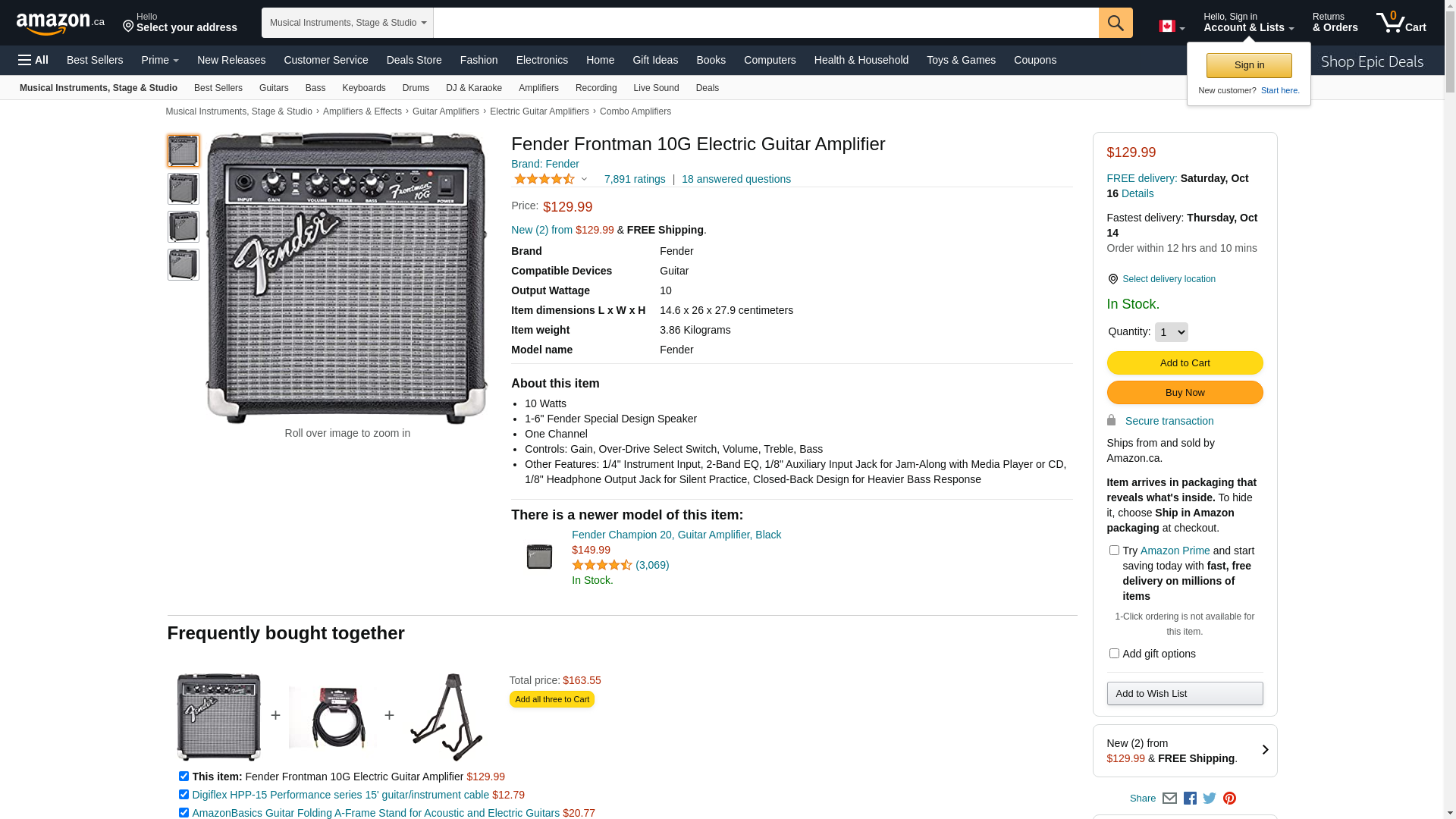This screenshot has height=819, width=1456.
Task: Select Amplifiers in the subnavigation bar
Action: (x=538, y=88)
